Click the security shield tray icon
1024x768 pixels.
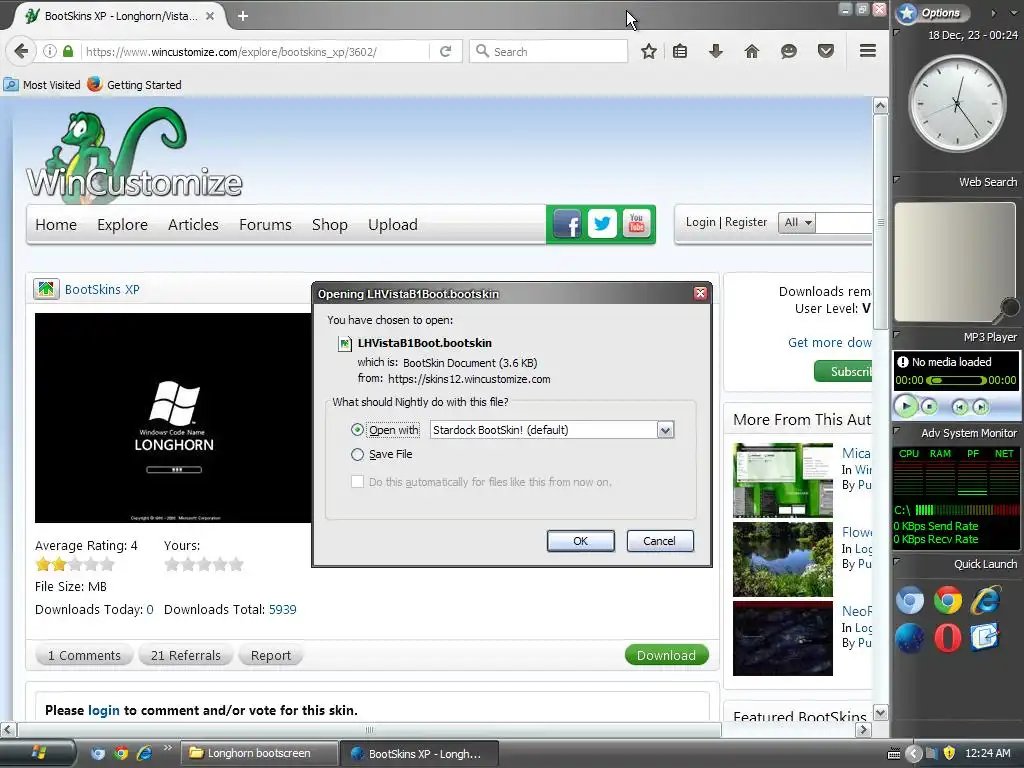click(950, 753)
